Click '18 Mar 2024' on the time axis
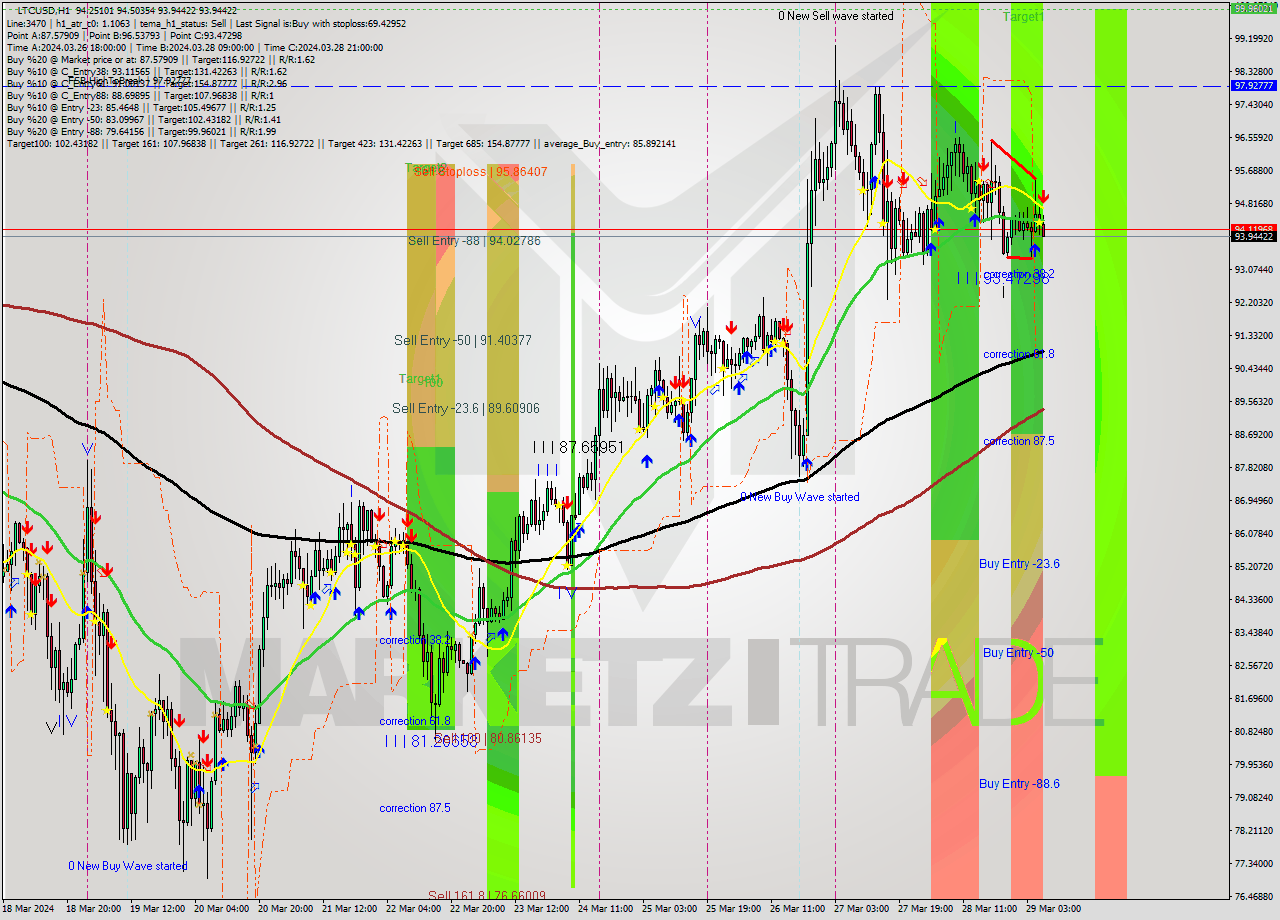 coord(27,909)
